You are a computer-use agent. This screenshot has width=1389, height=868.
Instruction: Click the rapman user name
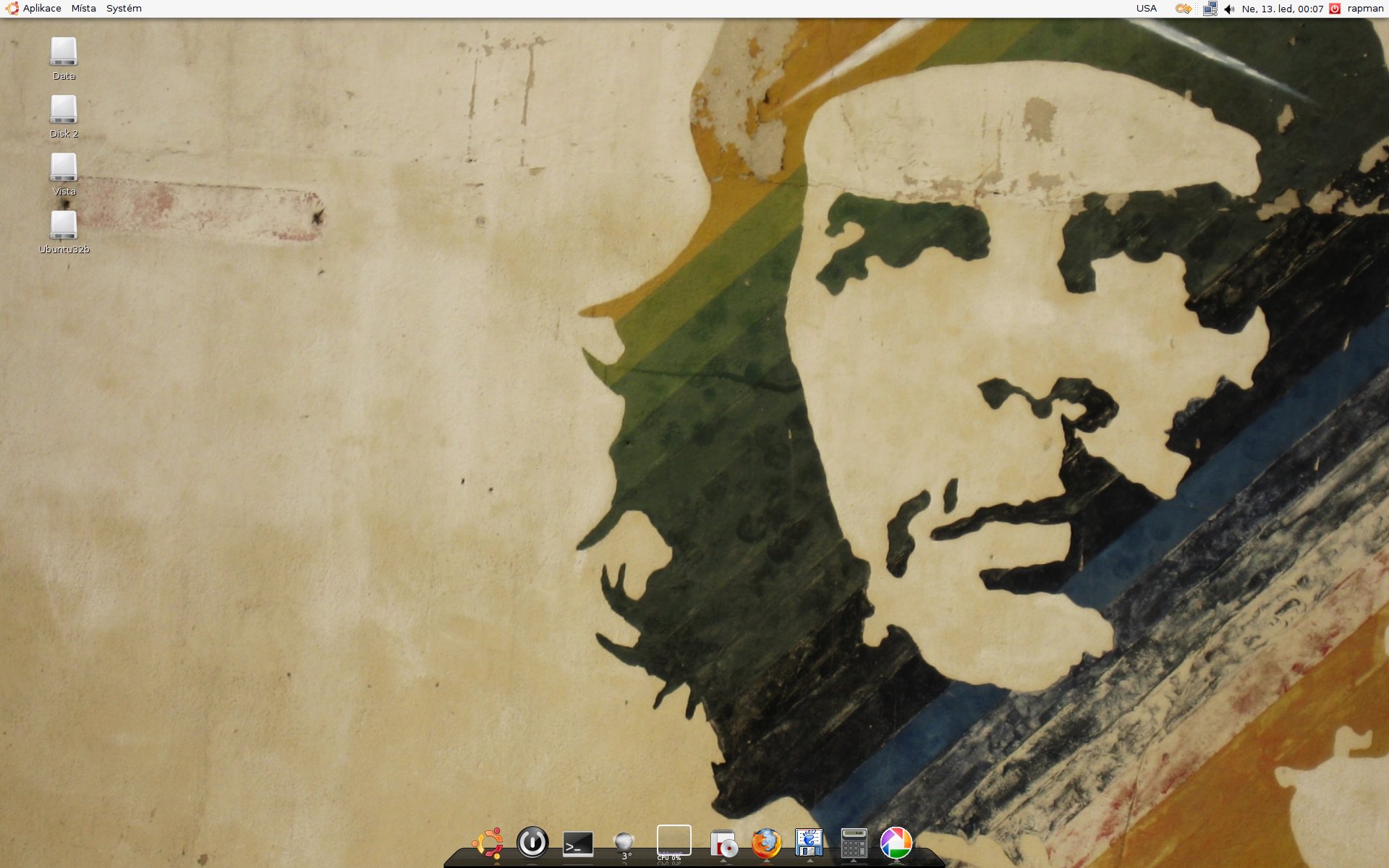tap(1365, 9)
